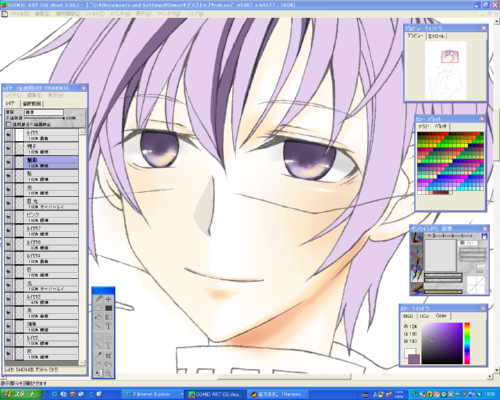
Task: Toggle visibility of 目光 layer
Action: 8,203
